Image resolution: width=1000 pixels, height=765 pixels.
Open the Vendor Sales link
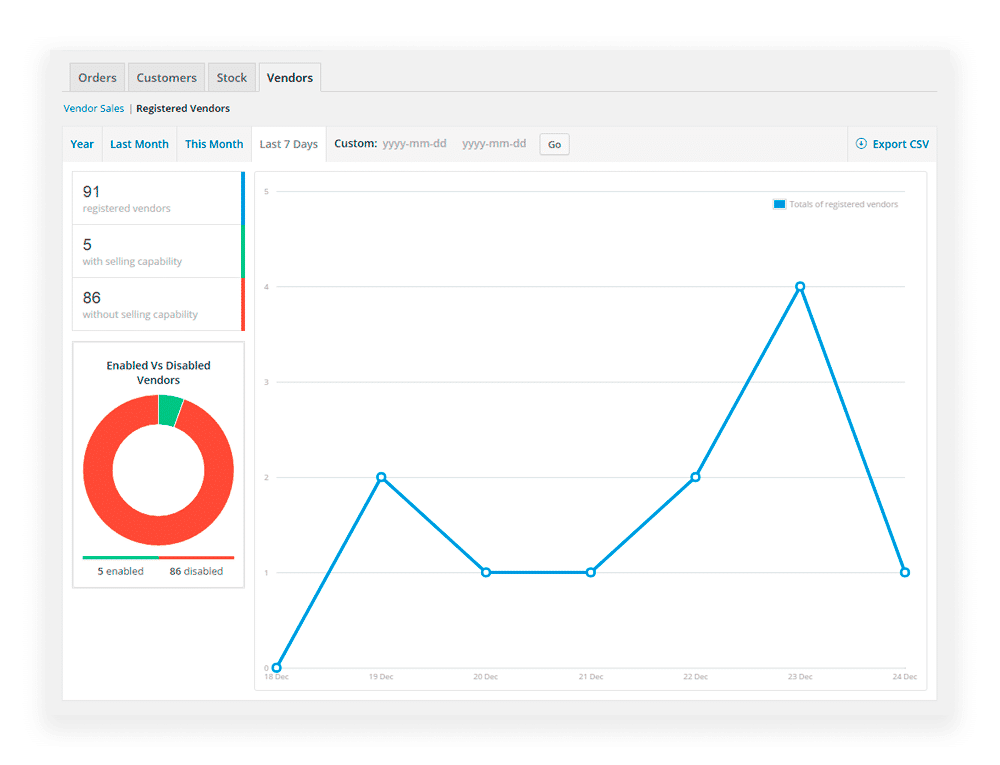tap(94, 108)
